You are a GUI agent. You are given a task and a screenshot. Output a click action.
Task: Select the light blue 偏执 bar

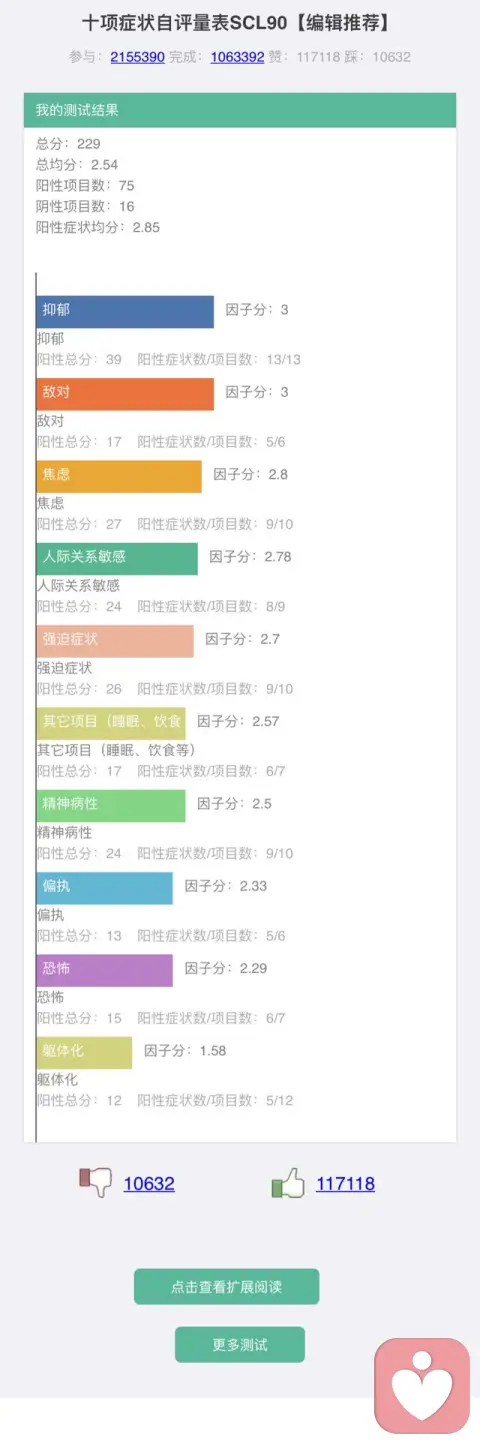click(105, 887)
